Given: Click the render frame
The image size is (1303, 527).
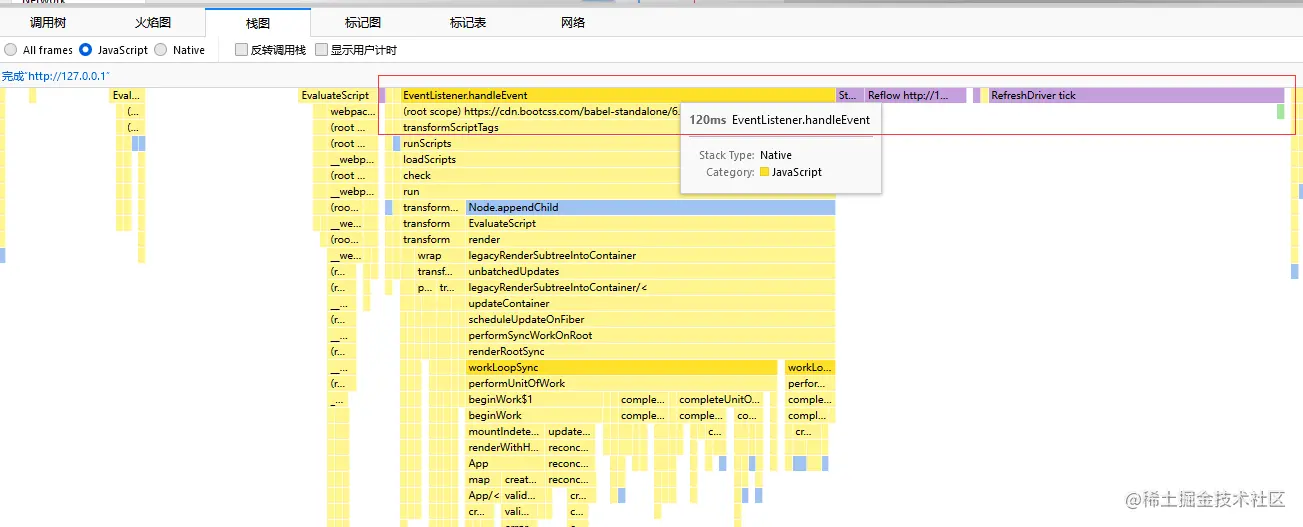Looking at the screenshot, I should click(650, 240).
